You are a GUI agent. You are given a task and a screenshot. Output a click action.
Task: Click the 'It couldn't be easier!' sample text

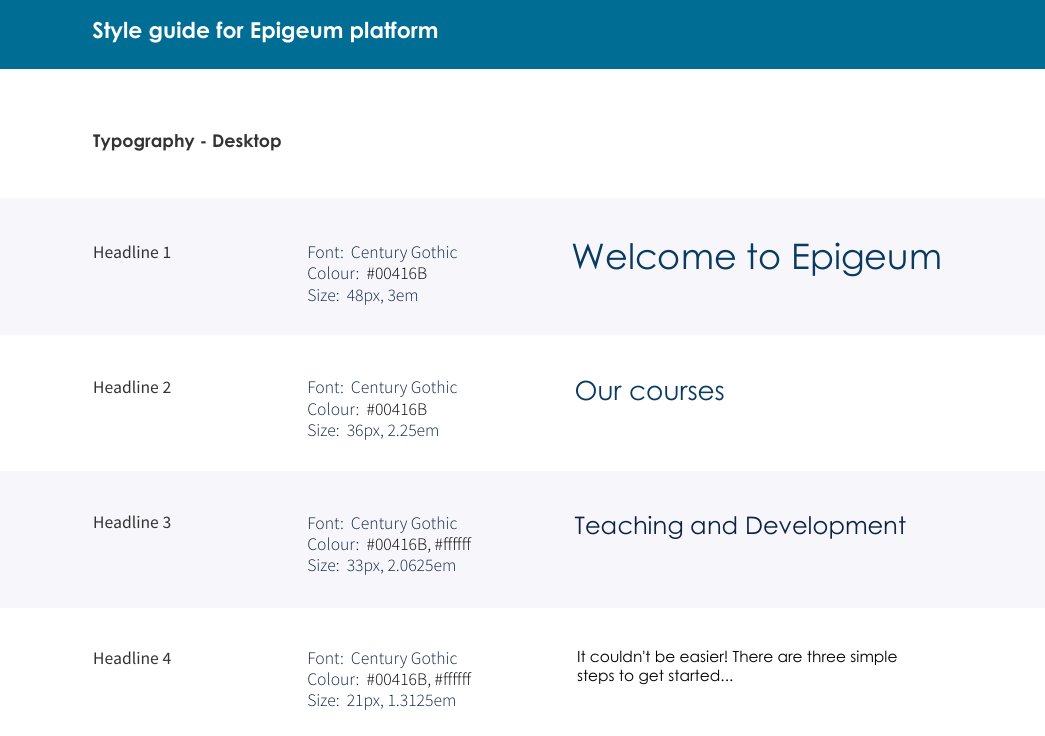(x=736, y=666)
